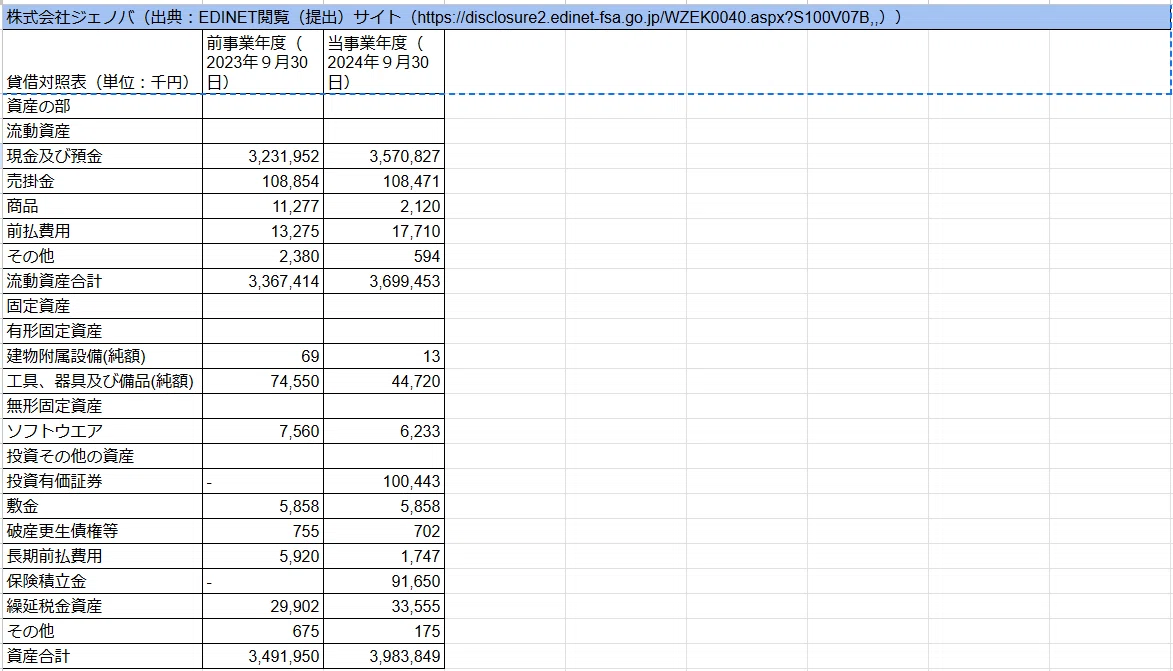Select cell value 175 in その他 row
Screen dimensions: 1173x671
pos(384,631)
